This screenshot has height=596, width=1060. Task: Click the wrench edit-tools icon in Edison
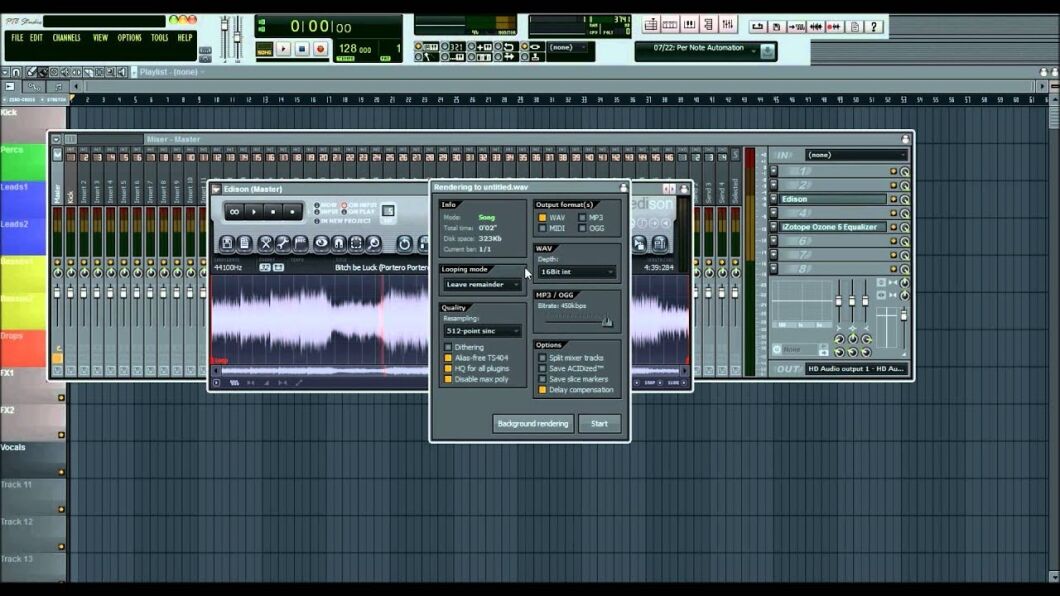283,244
